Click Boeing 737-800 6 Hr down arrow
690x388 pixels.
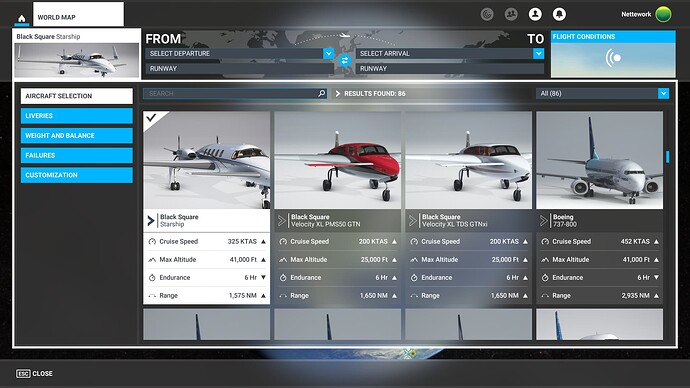click(x=656, y=277)
